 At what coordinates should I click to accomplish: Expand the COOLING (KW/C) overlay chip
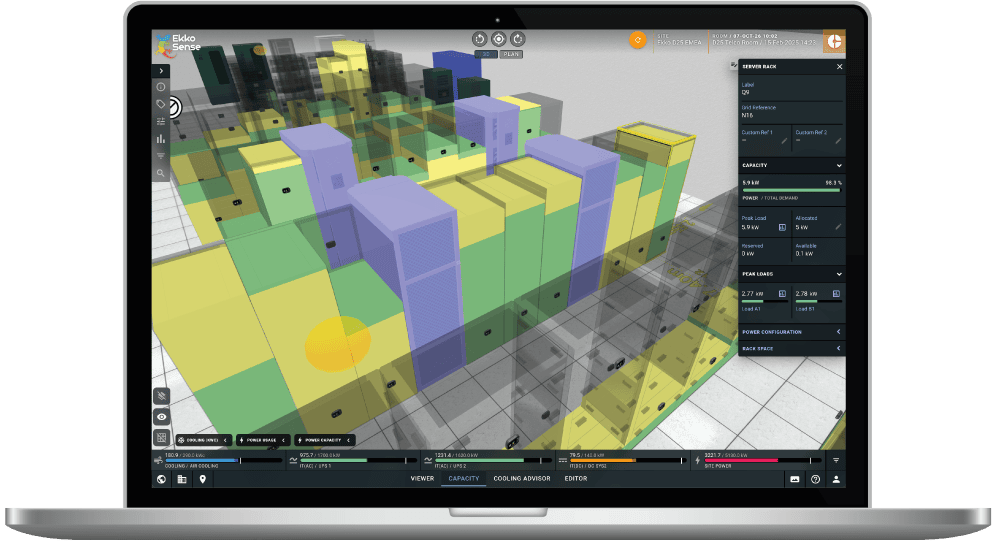[x=203, y=440]
